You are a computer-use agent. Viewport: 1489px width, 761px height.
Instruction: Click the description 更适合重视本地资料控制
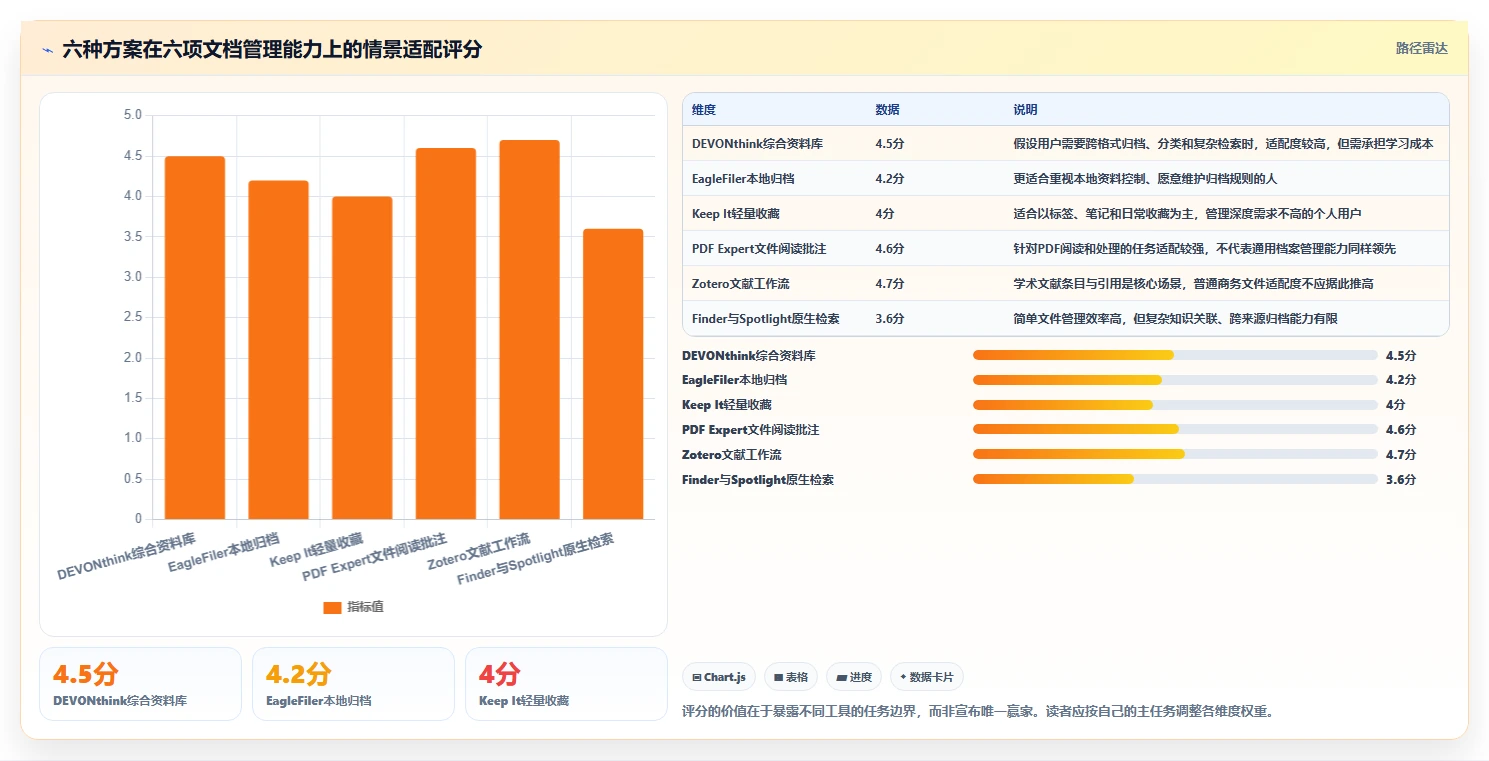pos(1145,179)
